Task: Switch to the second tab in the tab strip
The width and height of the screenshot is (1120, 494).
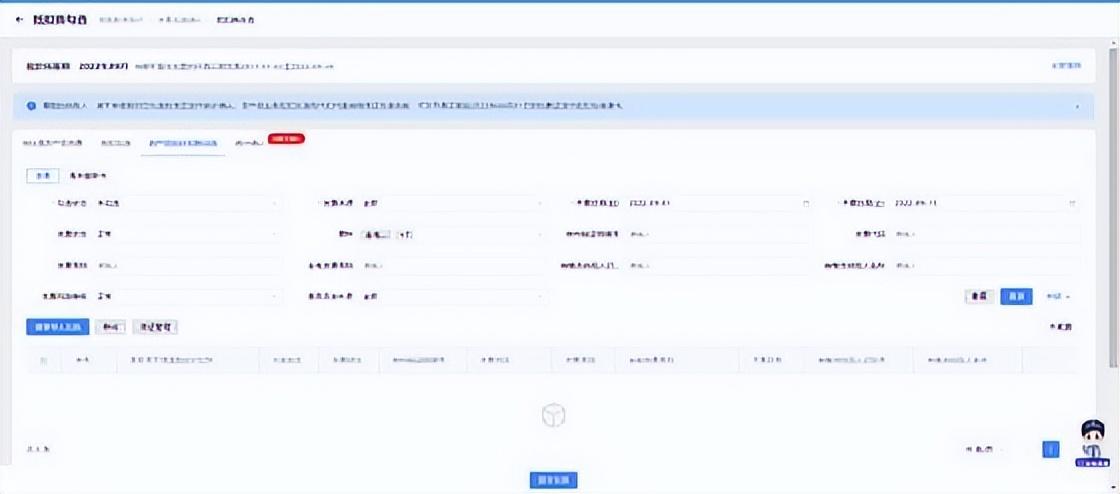Action: tap(115, 143)
